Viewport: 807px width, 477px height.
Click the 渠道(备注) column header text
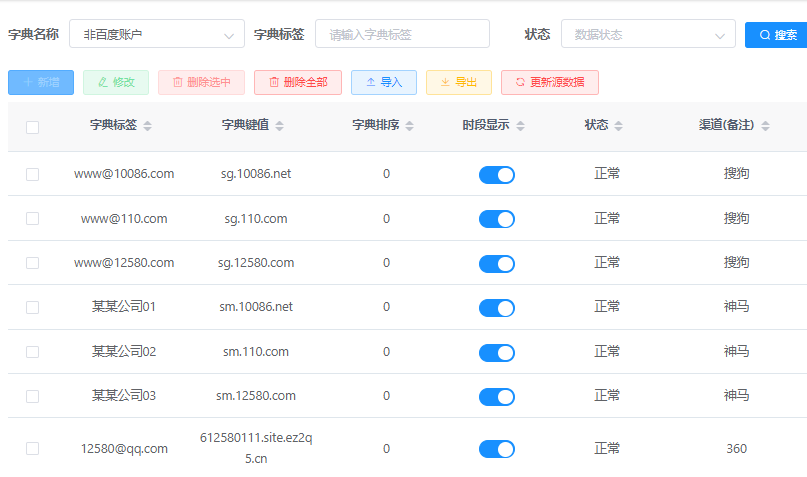726,125
